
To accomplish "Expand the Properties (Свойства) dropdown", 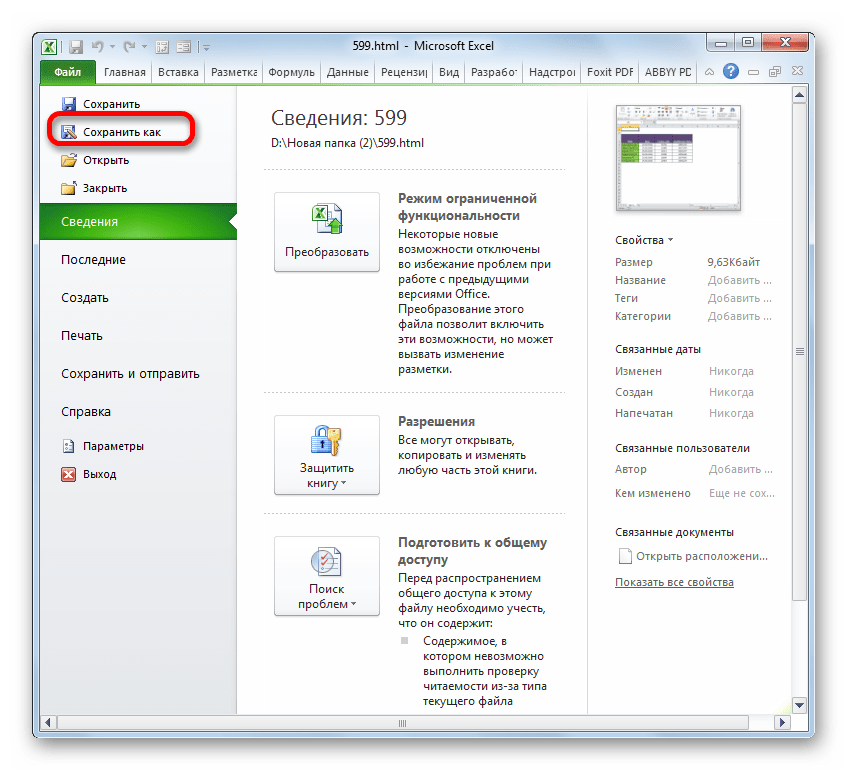I will point(644,240).
